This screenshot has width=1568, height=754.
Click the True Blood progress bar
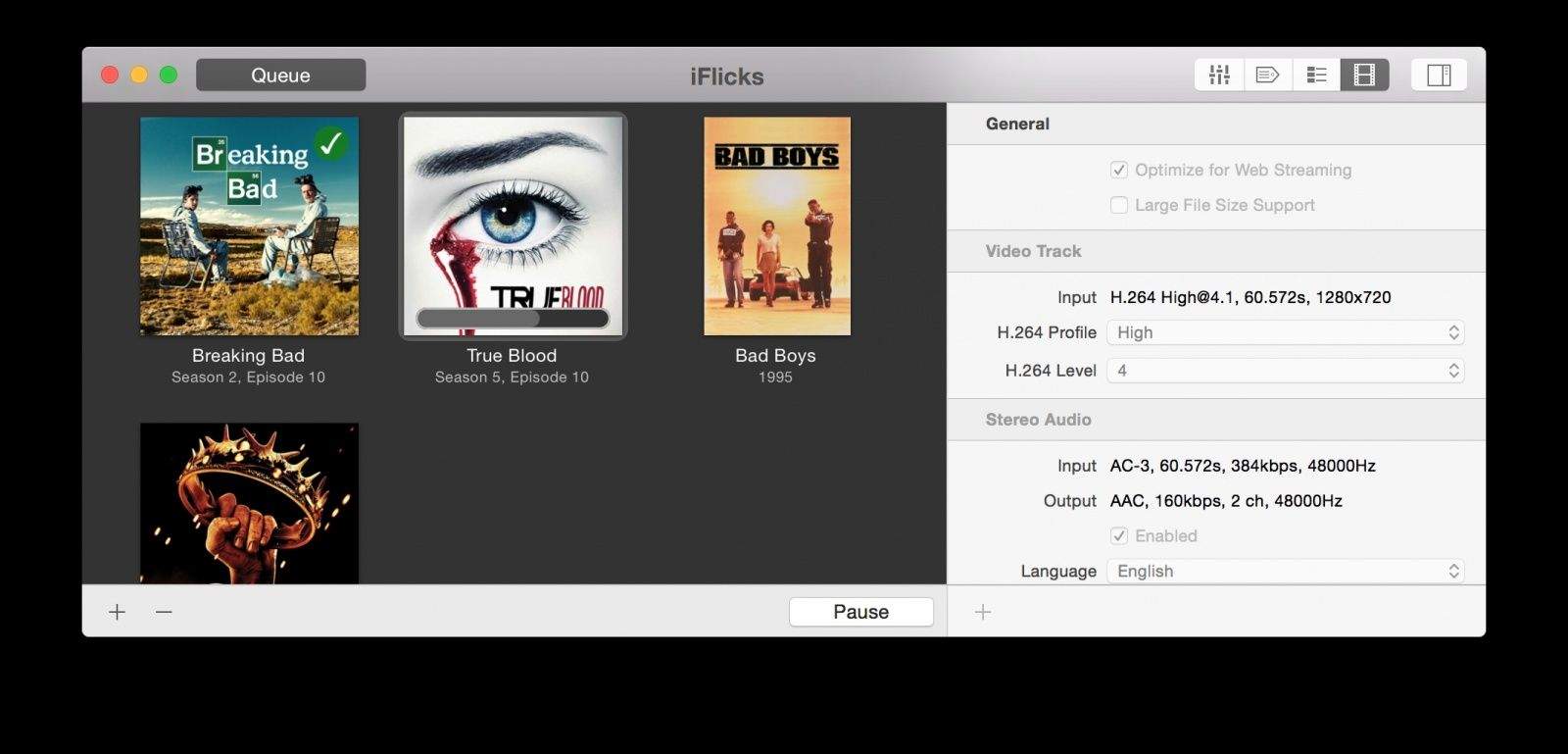pos(513,318)
